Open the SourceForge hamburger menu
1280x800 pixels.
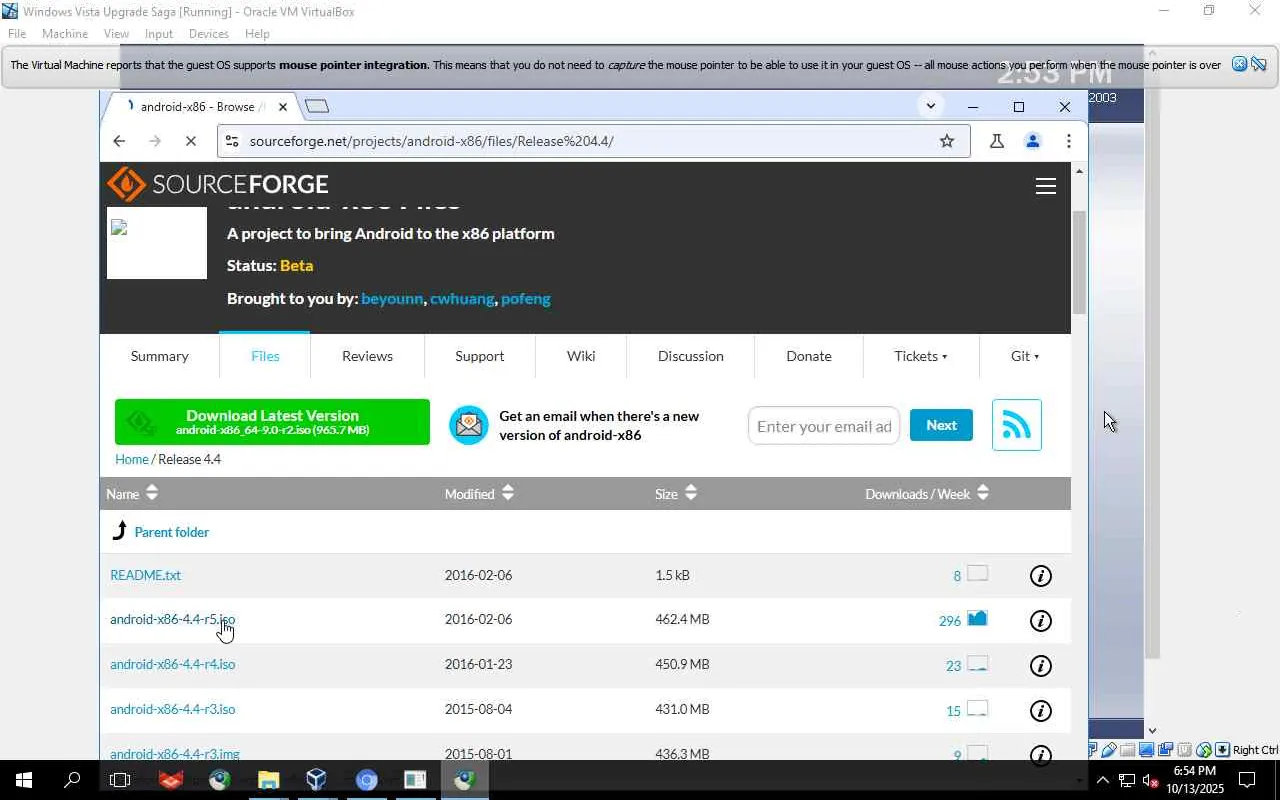pyautogui.click(x=1046, y=186)
